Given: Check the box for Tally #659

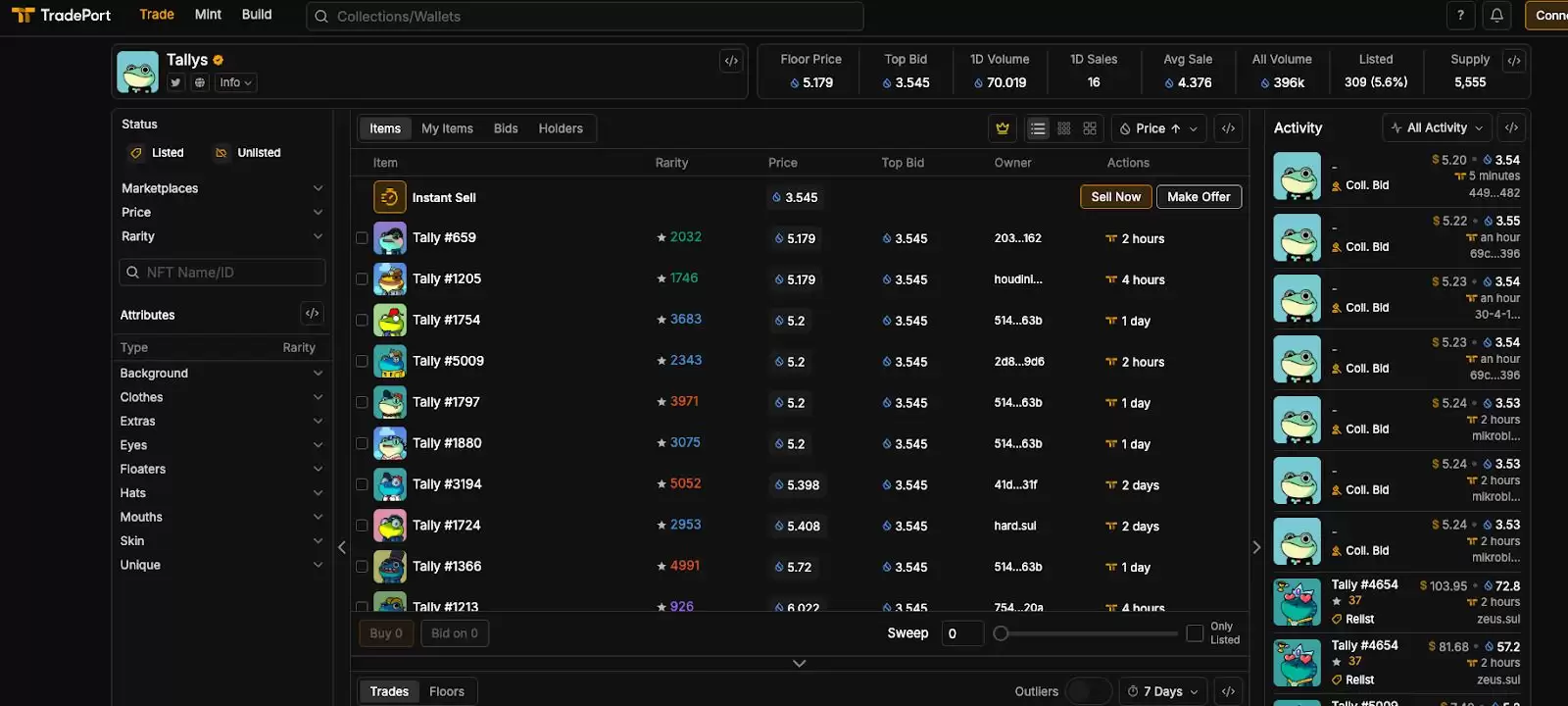Looking at the screenshot, I should [x=362, y=238].
